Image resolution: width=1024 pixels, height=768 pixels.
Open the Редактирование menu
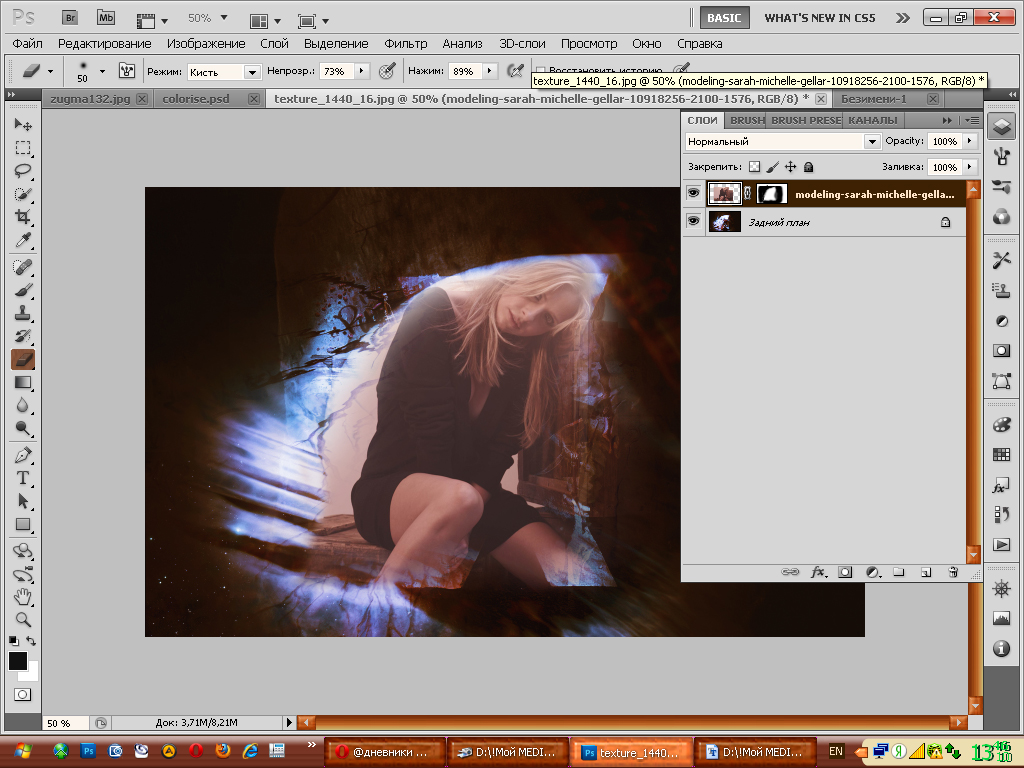104,44
